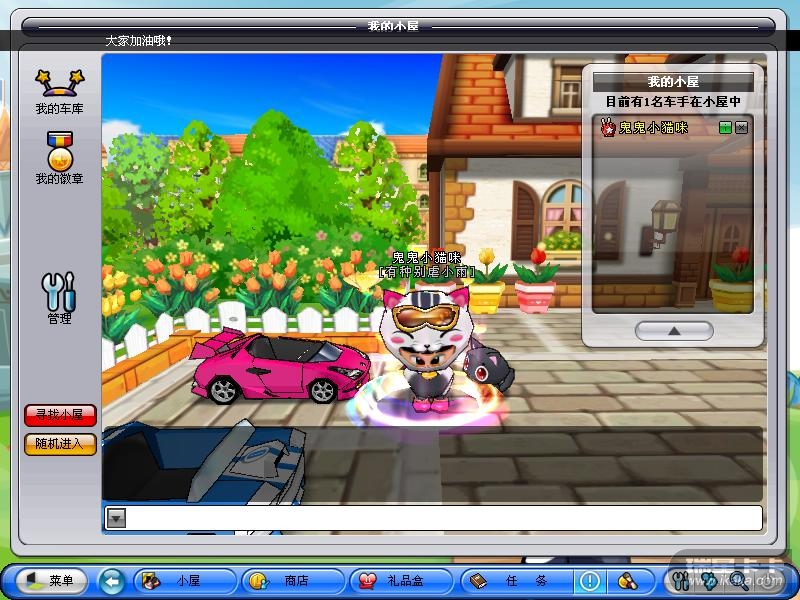Image resolution: width=800 pixels, height=600 pixels.
Task: Click the pink sports car
Action: tap(281, 365)
